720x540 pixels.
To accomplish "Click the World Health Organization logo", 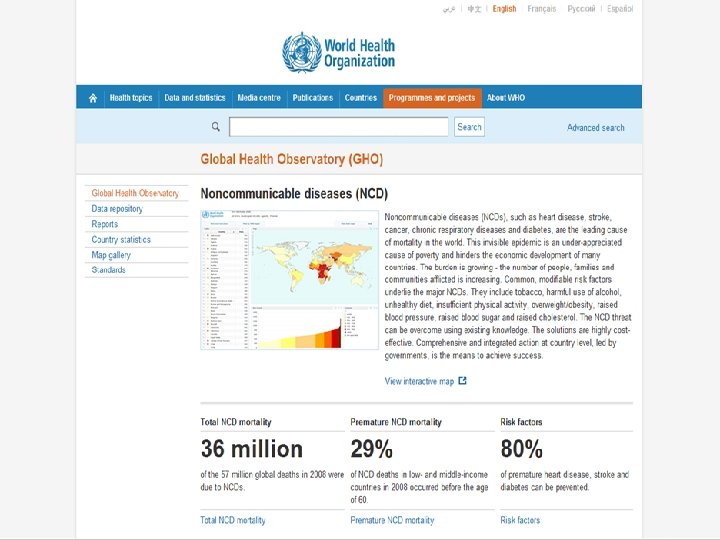I will click(338, 52).
